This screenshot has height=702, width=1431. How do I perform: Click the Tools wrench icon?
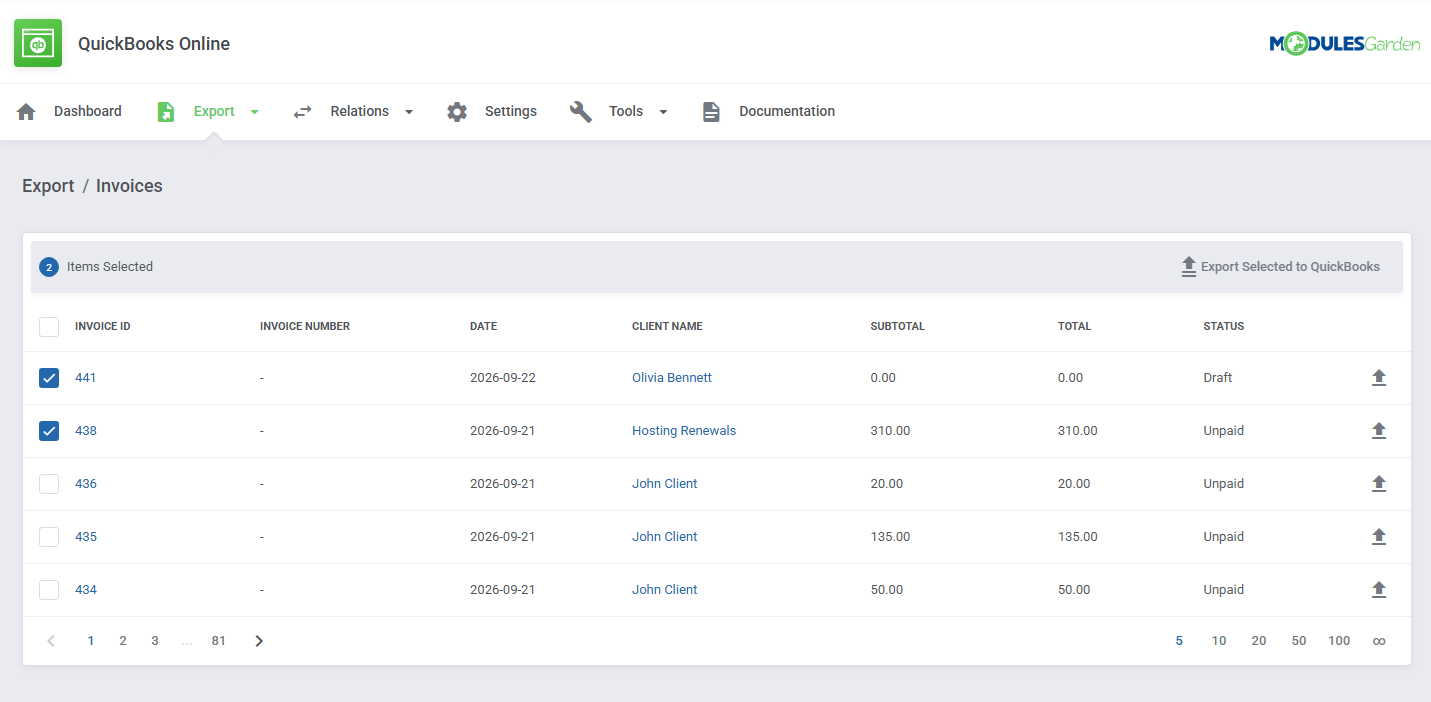click(581, 111)
